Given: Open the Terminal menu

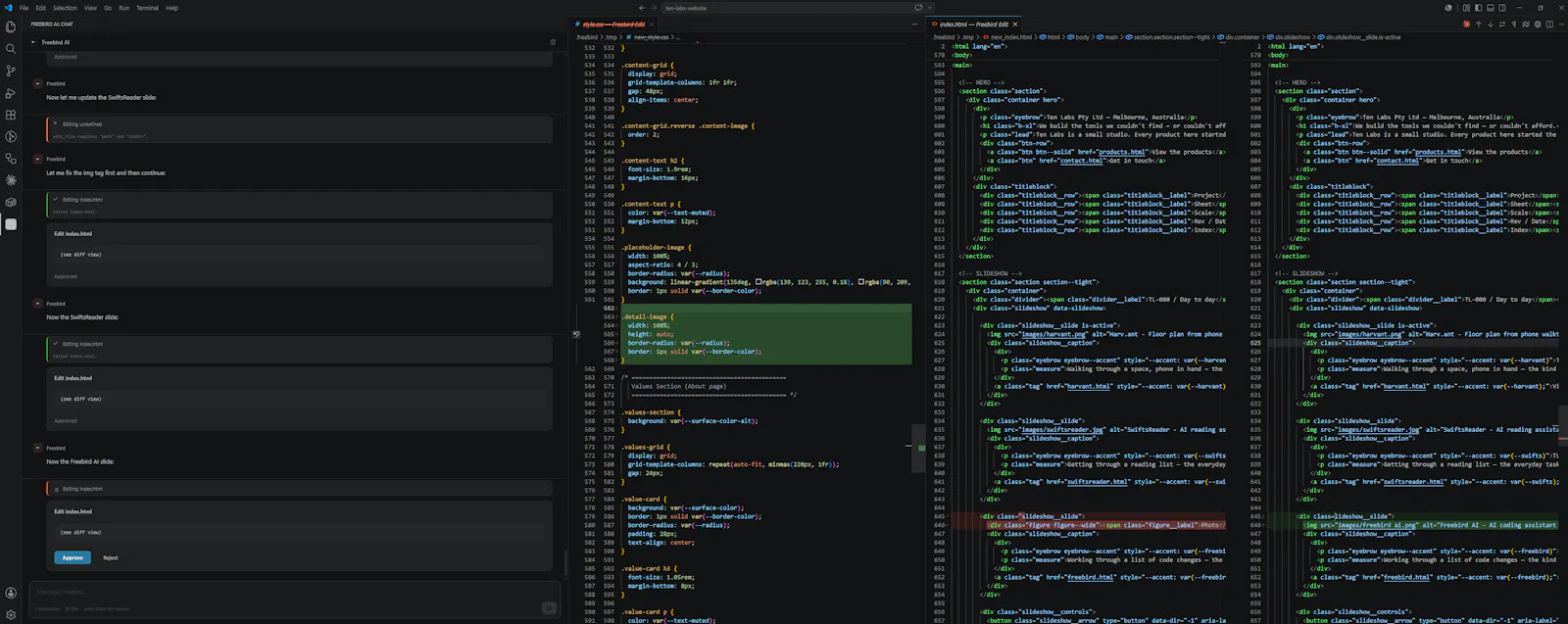Looking at the screenshot, I should coord(147,8).
